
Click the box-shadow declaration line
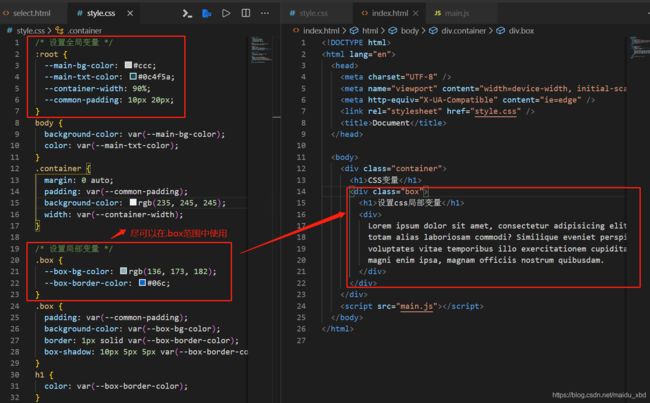click(146, 352)
